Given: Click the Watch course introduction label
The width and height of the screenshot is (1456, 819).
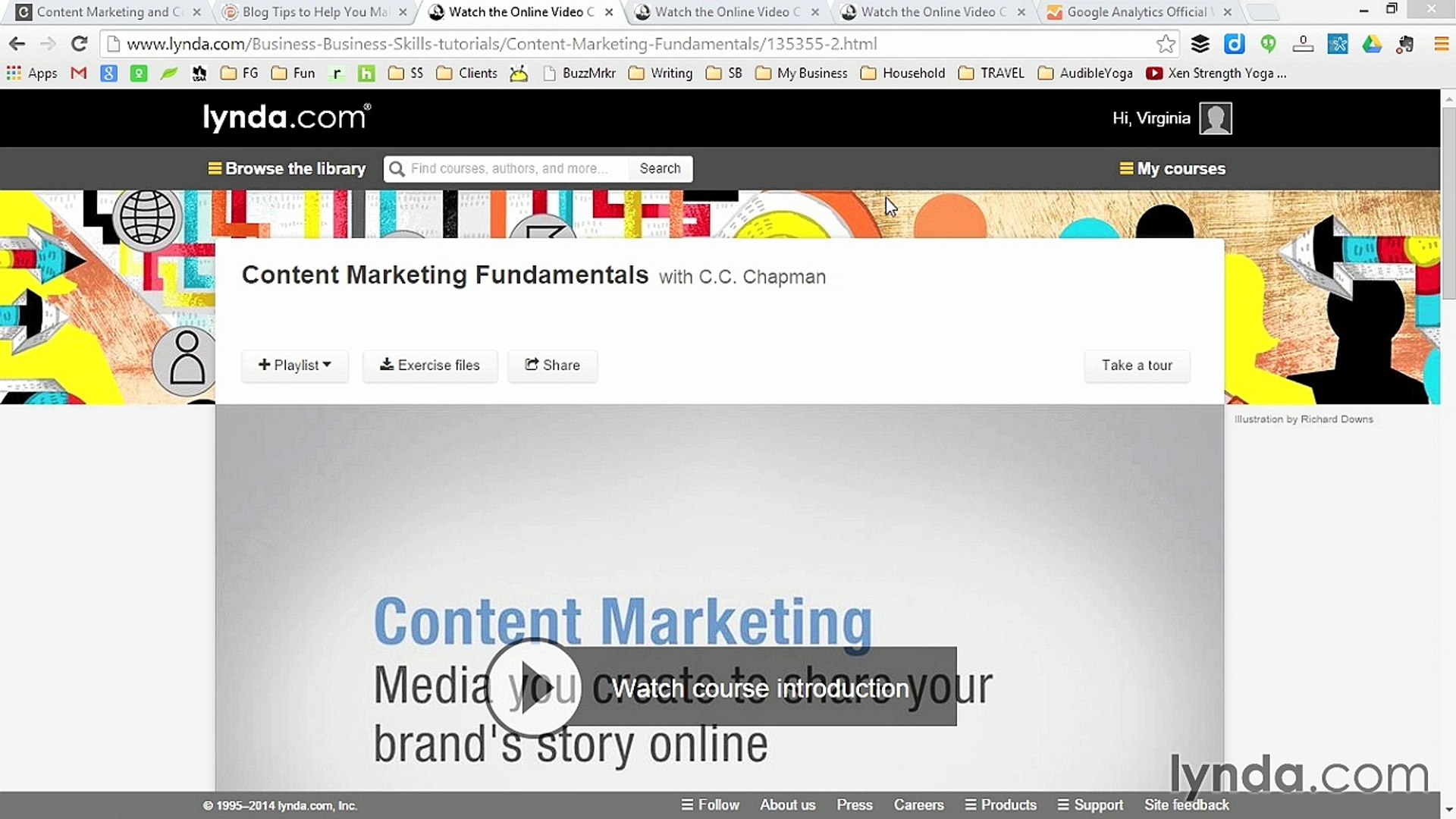Looking at the screenshot, I should point(760,688).
